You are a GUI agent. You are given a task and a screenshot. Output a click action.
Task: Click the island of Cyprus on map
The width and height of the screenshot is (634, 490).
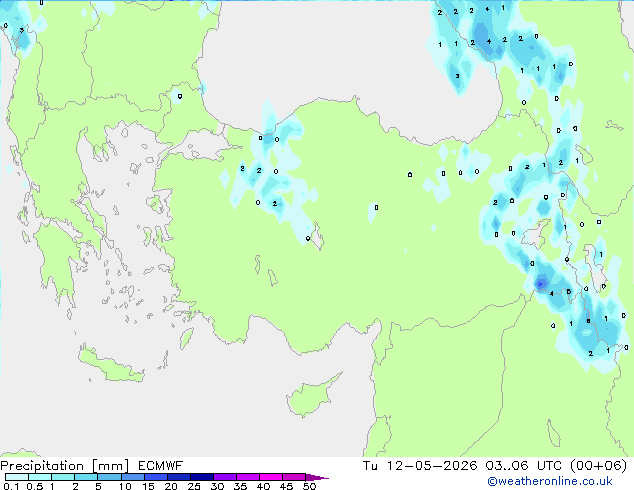tap(311, 396)
